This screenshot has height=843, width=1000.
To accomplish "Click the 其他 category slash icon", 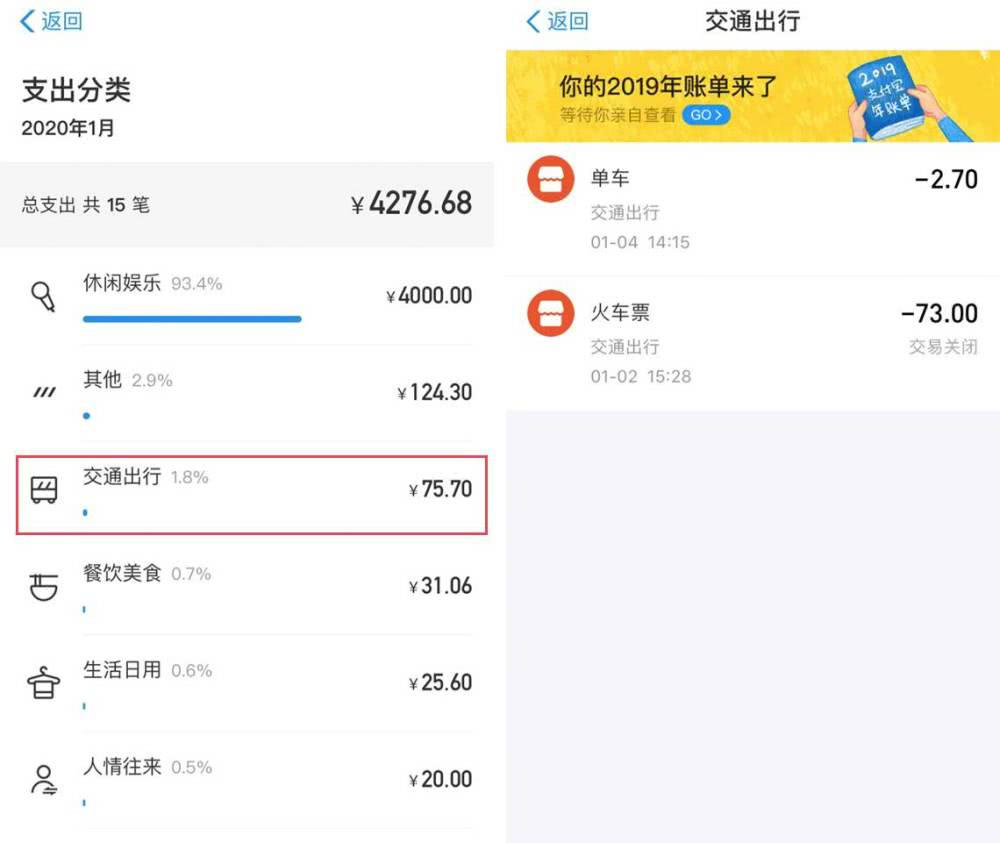I will [x=44, y=393].
